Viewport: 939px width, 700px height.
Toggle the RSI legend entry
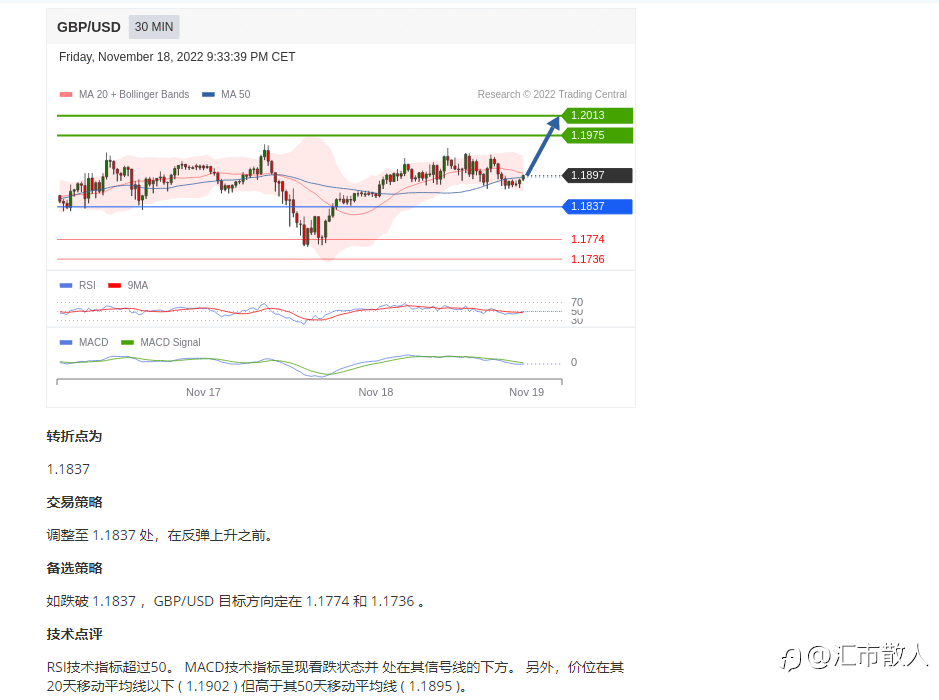tap(78, 285)
